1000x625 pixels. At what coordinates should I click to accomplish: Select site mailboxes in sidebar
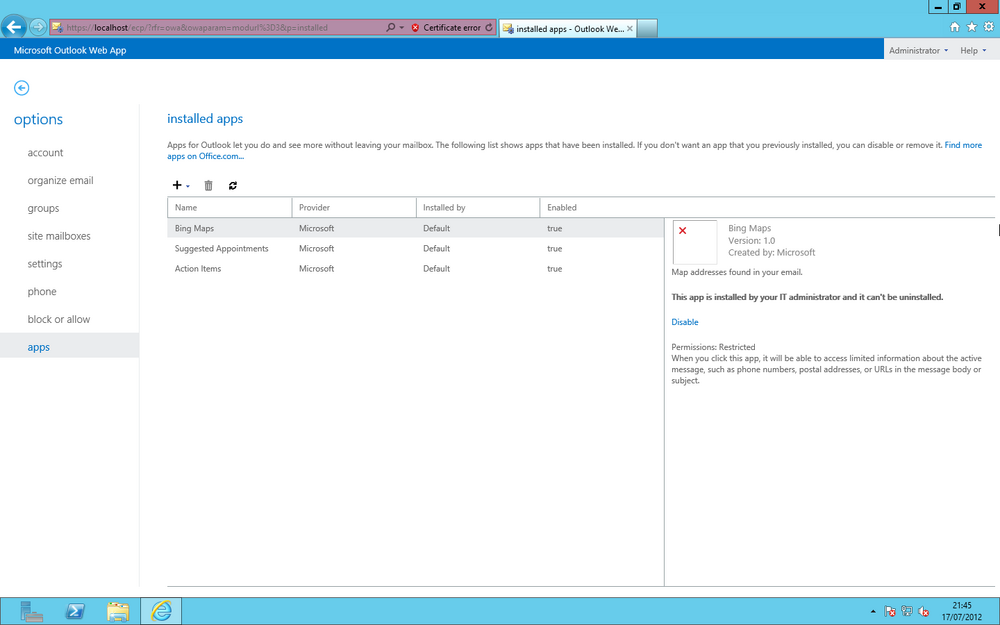click(x=59, y=236)
